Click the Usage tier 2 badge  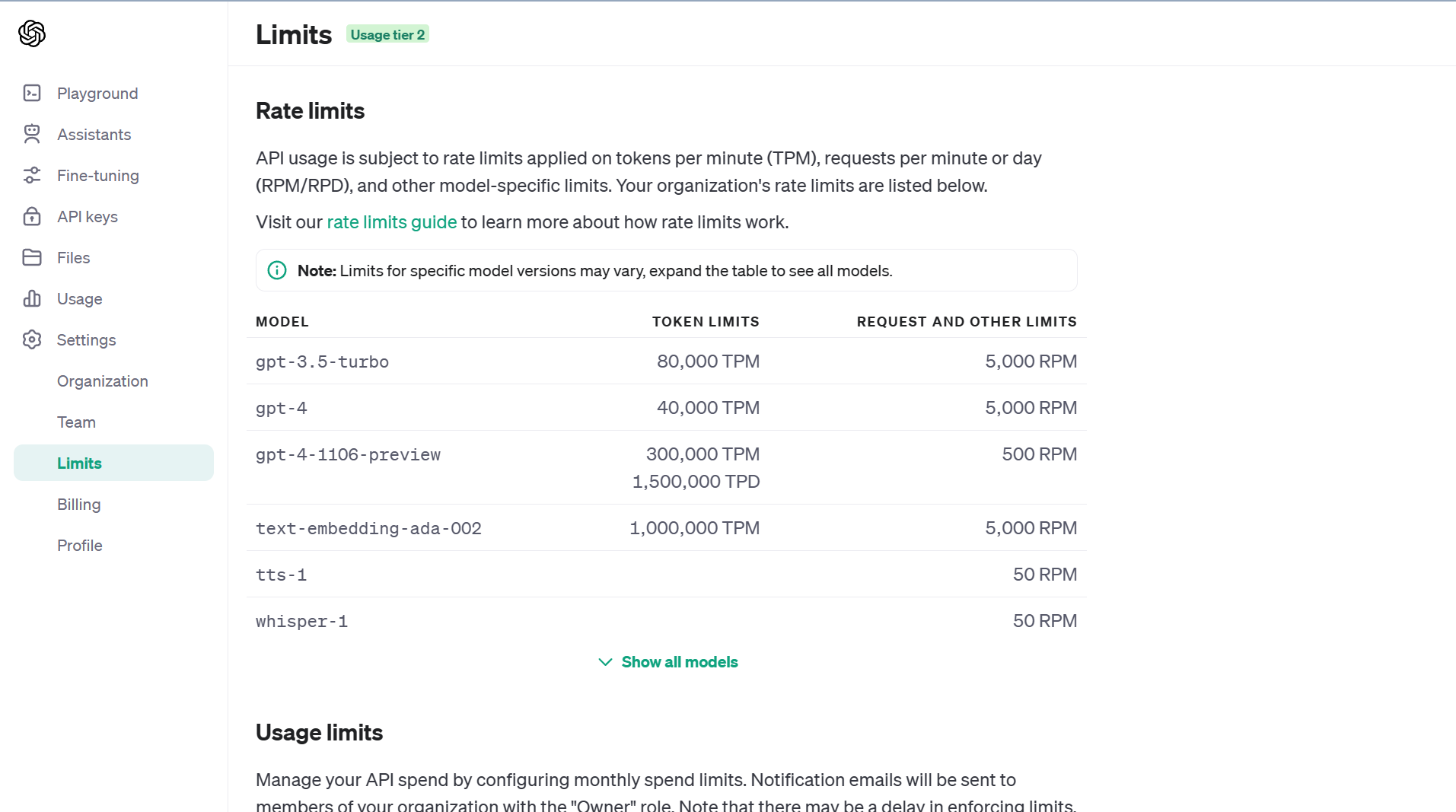pyautogui.click(x=388, y=34)
